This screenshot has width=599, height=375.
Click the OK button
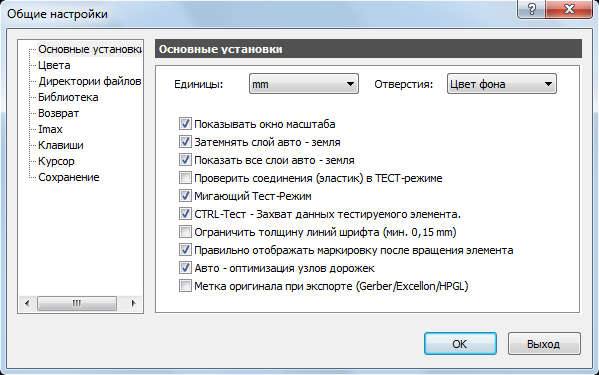[460, 344]
